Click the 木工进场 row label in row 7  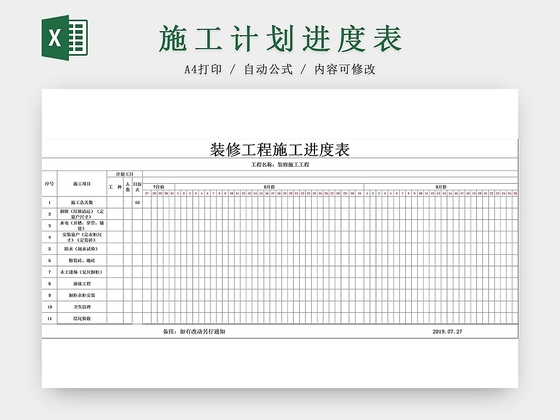(82, 272)
